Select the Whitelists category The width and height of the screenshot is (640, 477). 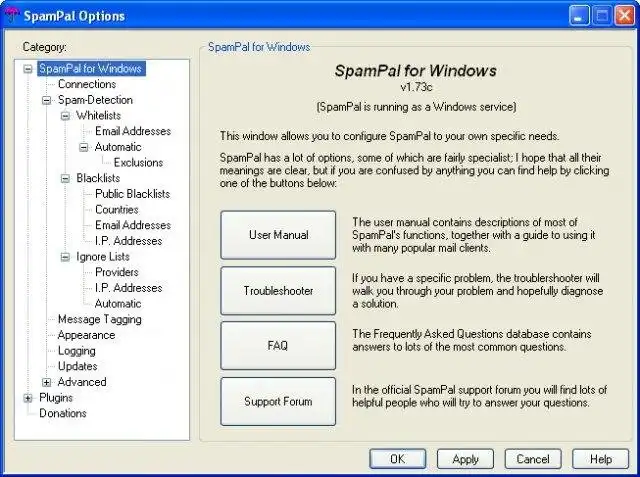click(x=98, y=115)
